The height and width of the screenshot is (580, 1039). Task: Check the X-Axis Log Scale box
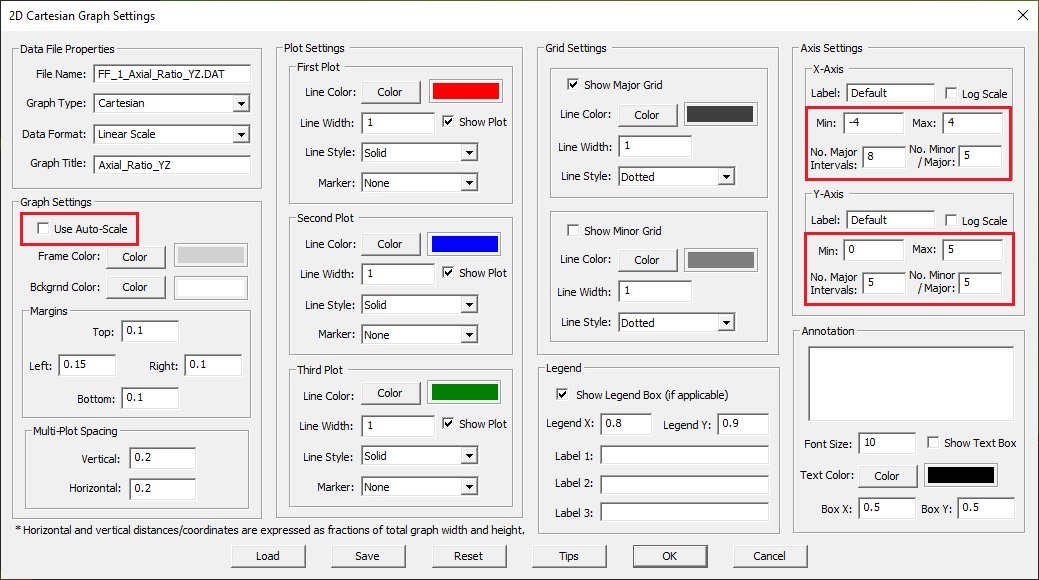point(951,94)
